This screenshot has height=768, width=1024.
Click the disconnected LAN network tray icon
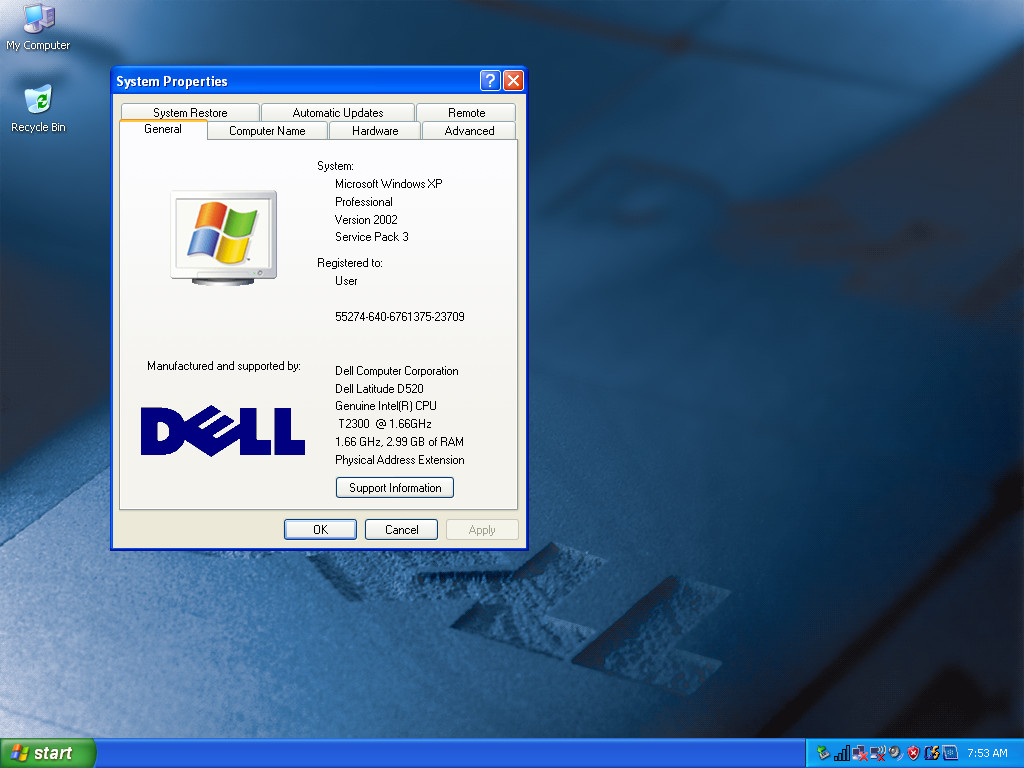tap(859, 753)
